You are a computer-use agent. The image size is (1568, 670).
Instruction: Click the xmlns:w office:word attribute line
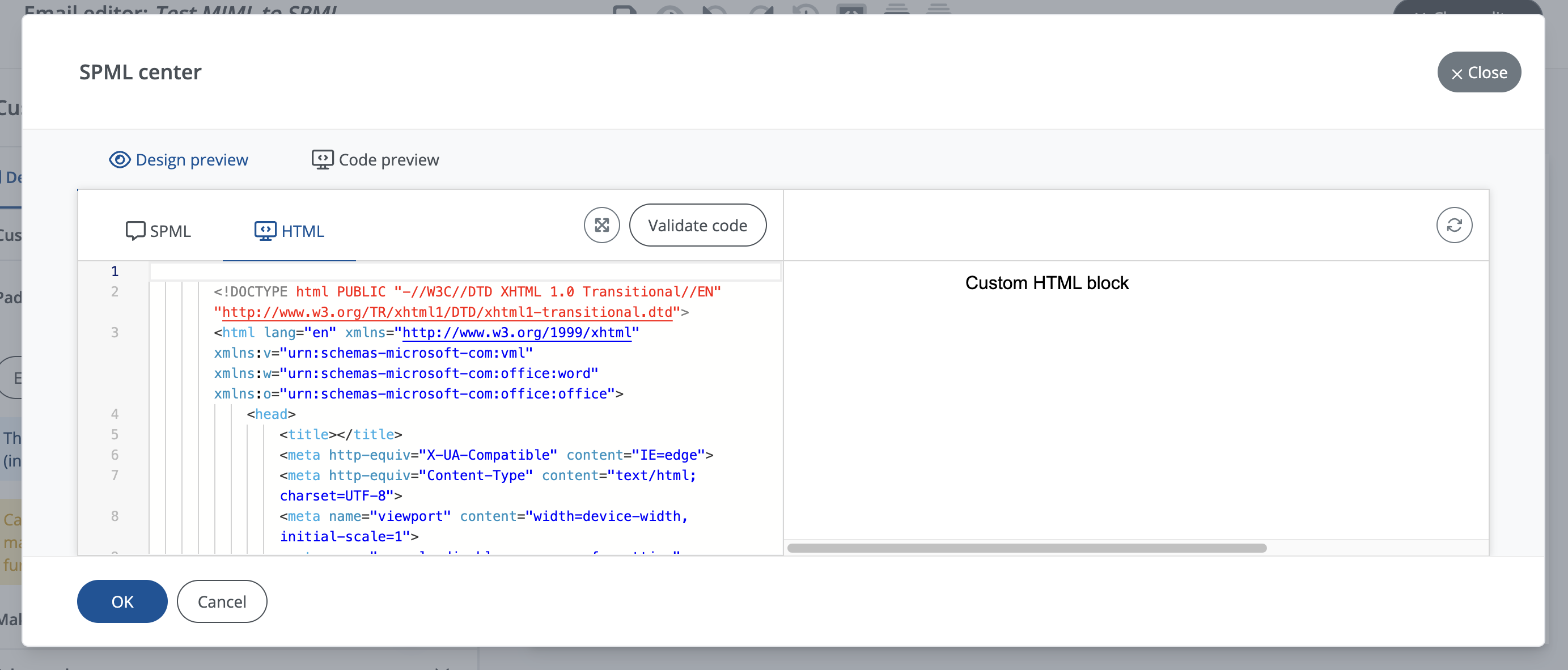tap(406, 374)
